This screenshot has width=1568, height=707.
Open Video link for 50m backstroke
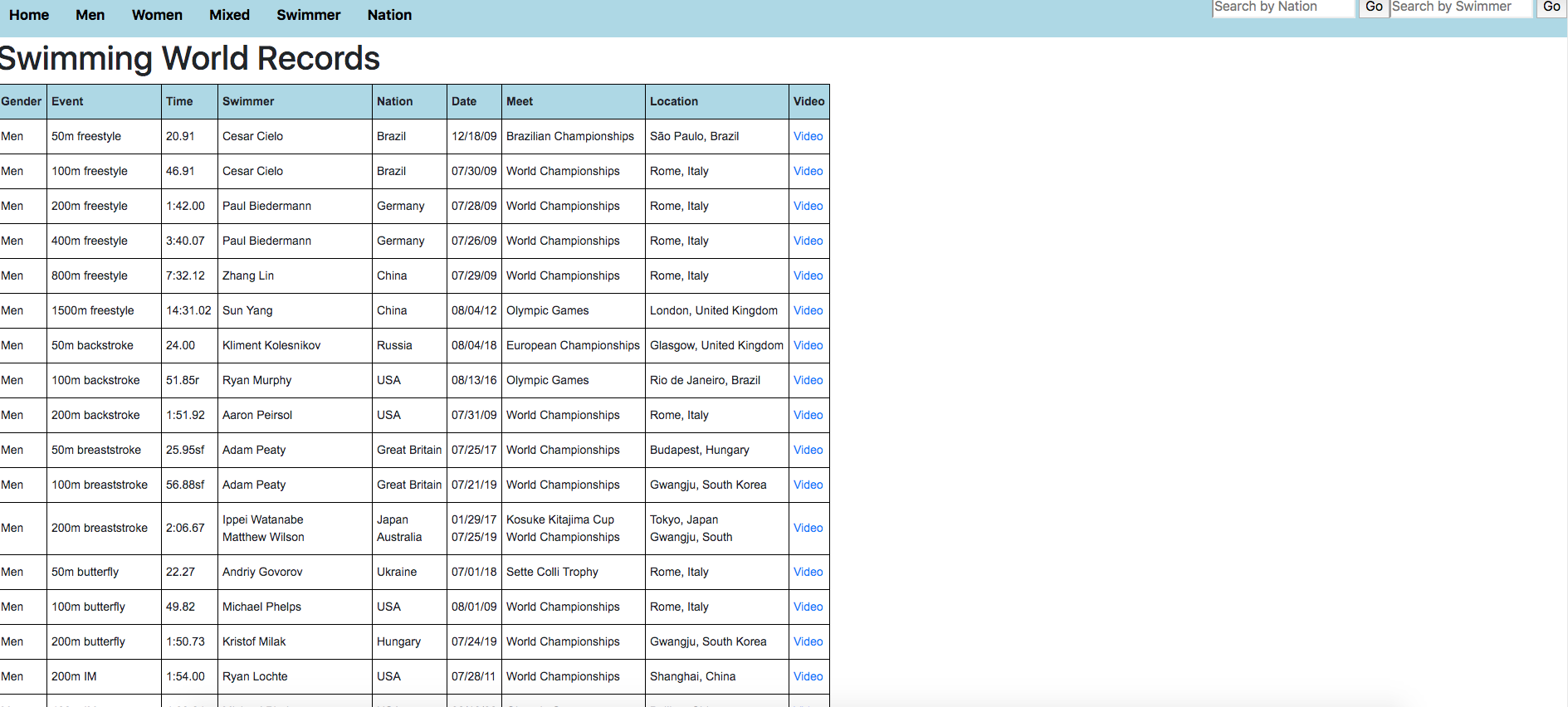[x=808, y=345]
